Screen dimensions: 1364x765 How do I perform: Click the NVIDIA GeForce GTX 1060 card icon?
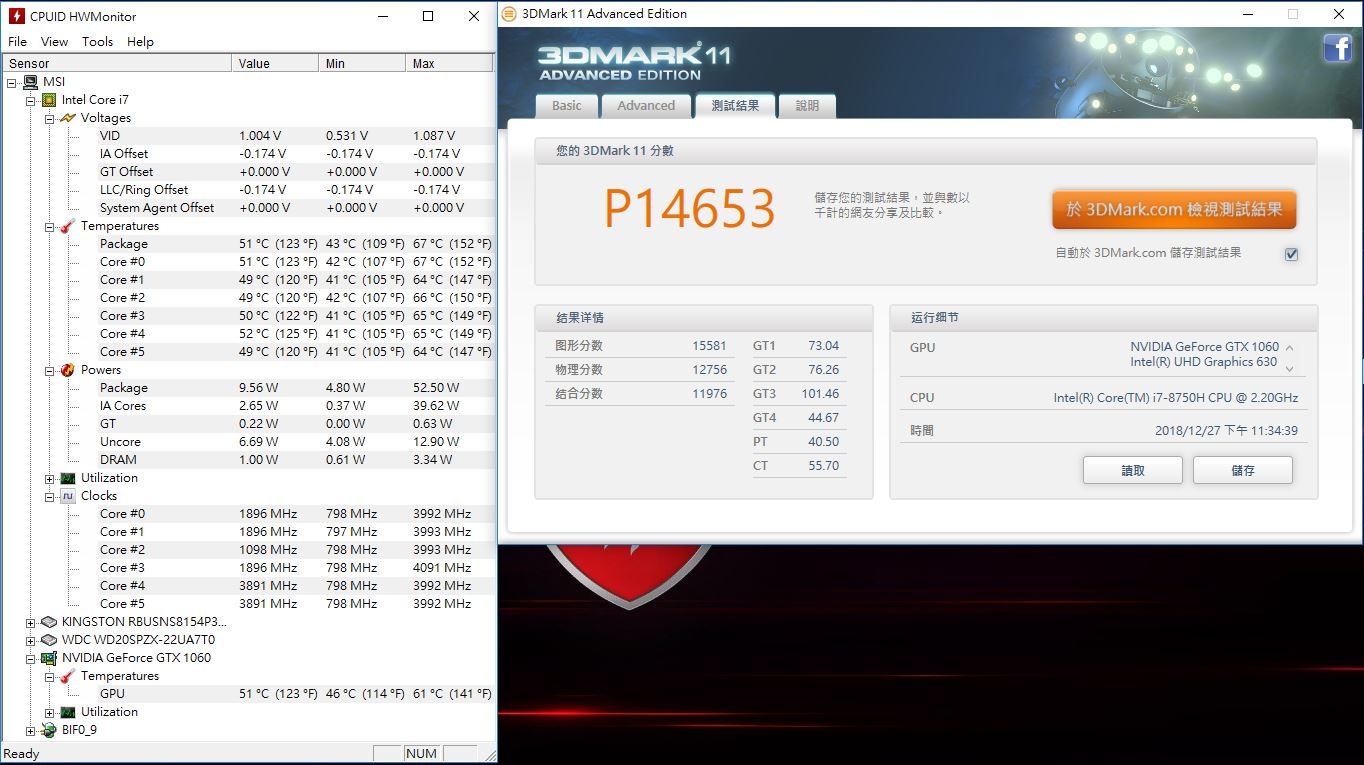(x=48, y=658)
